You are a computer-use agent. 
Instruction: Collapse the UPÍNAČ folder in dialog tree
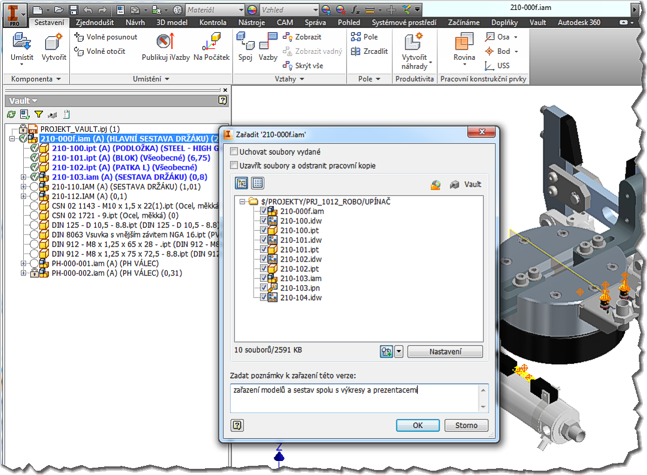pyautogui.click(x=242, y=201)
